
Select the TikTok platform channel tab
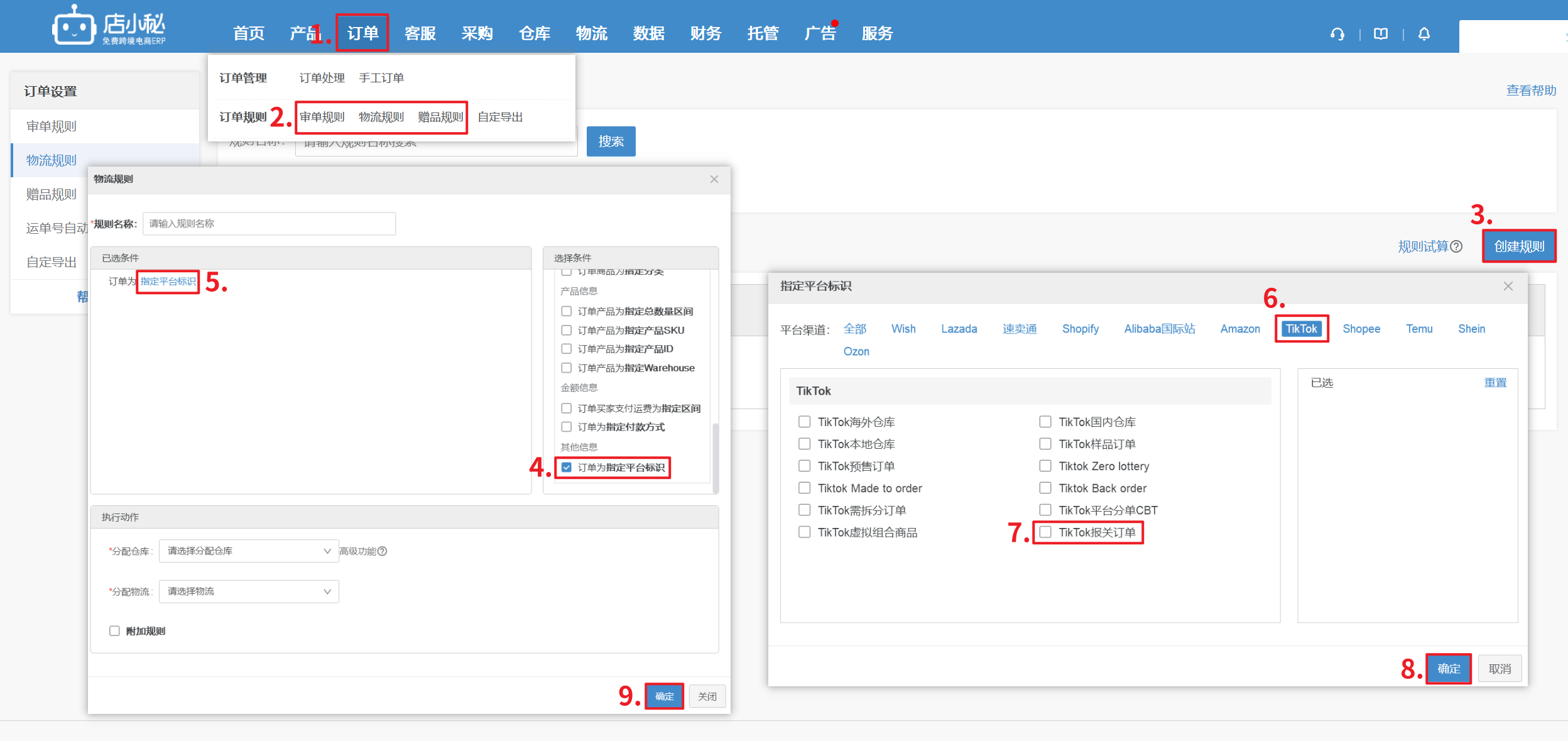[x=1301, y=329]
